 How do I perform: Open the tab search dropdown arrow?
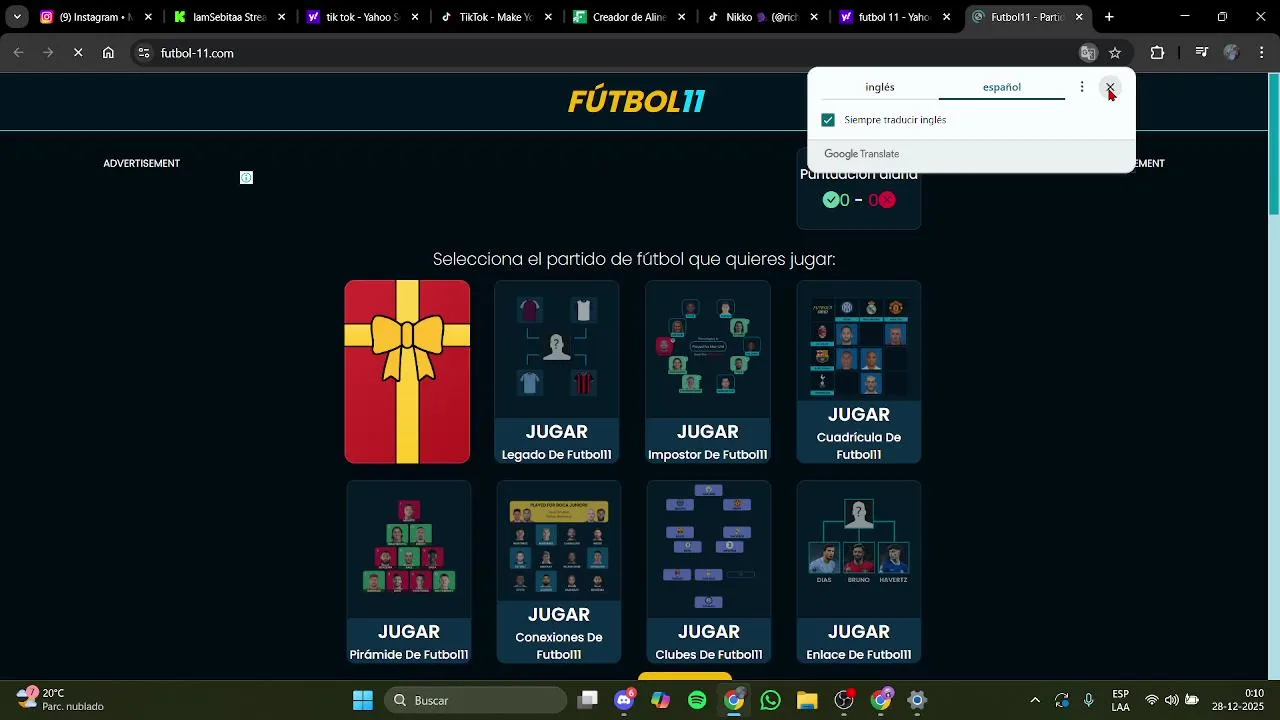coord(17,17)
